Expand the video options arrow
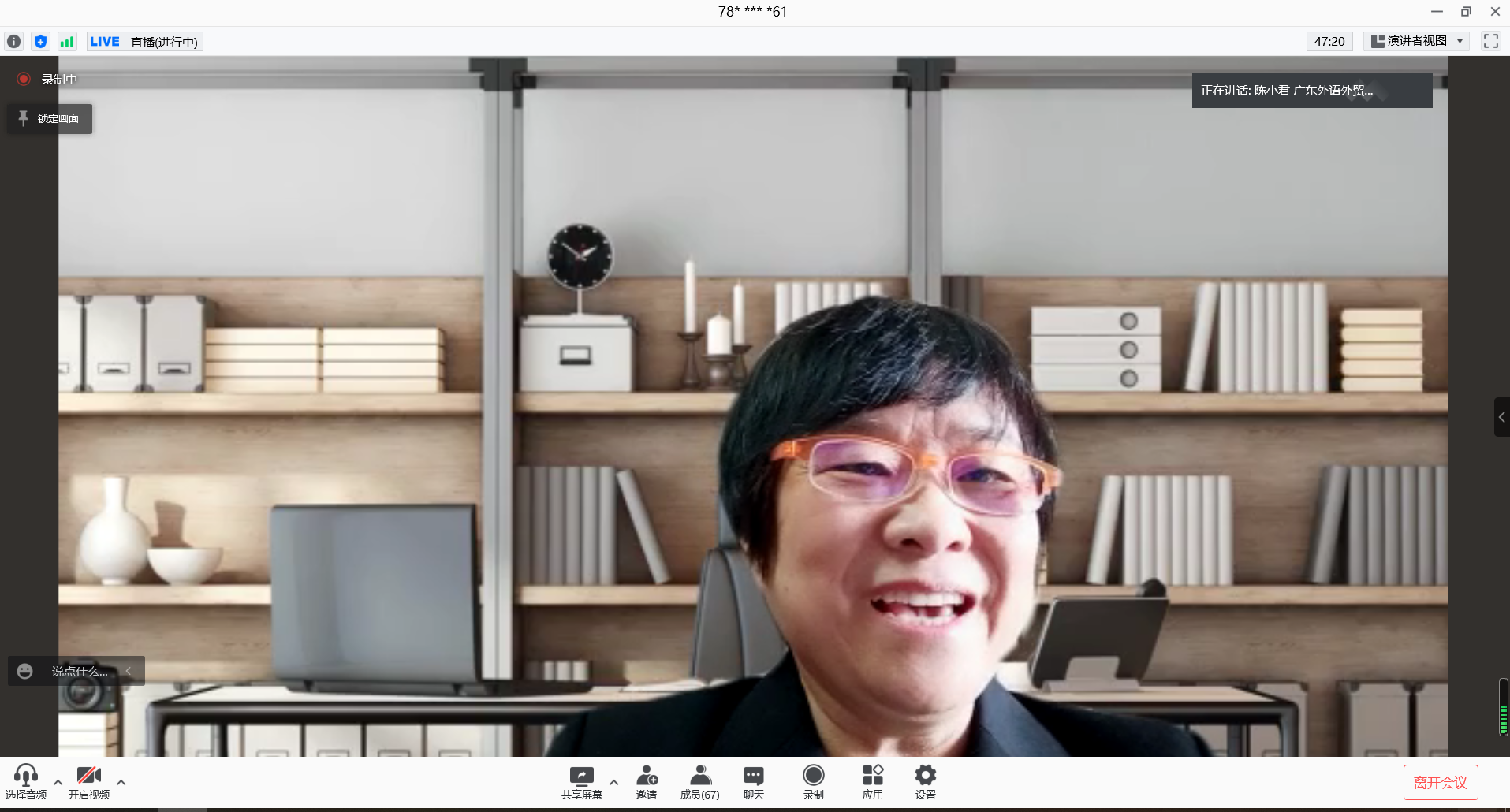The width and height of the screenshot is (1510, 812). click(x=121, y=782)
